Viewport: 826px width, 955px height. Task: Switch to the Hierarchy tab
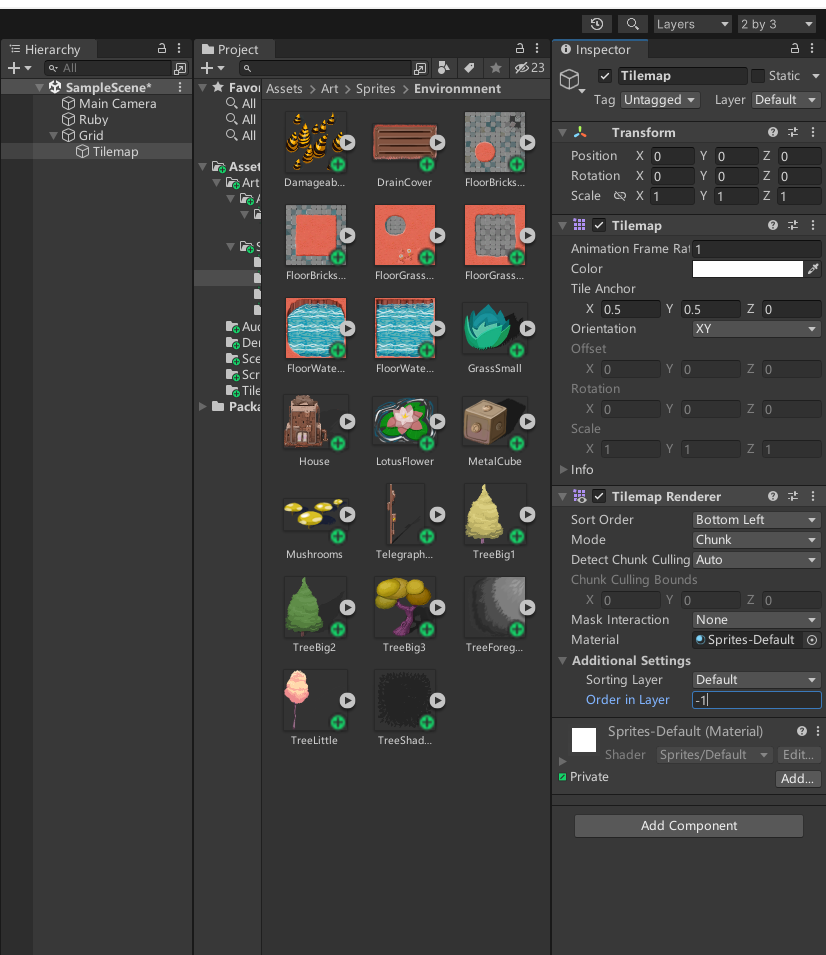49,48
